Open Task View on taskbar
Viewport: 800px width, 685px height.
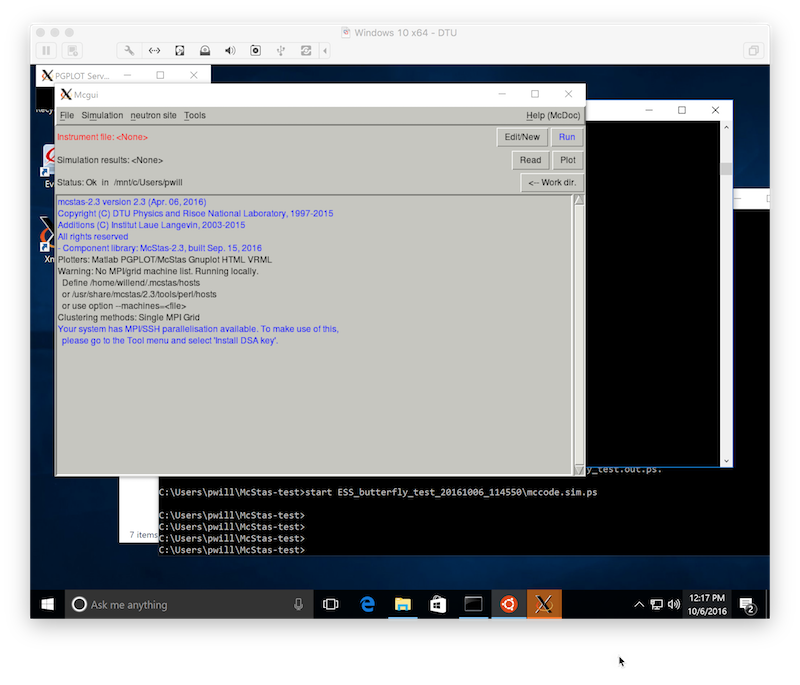tap(331, 605)
